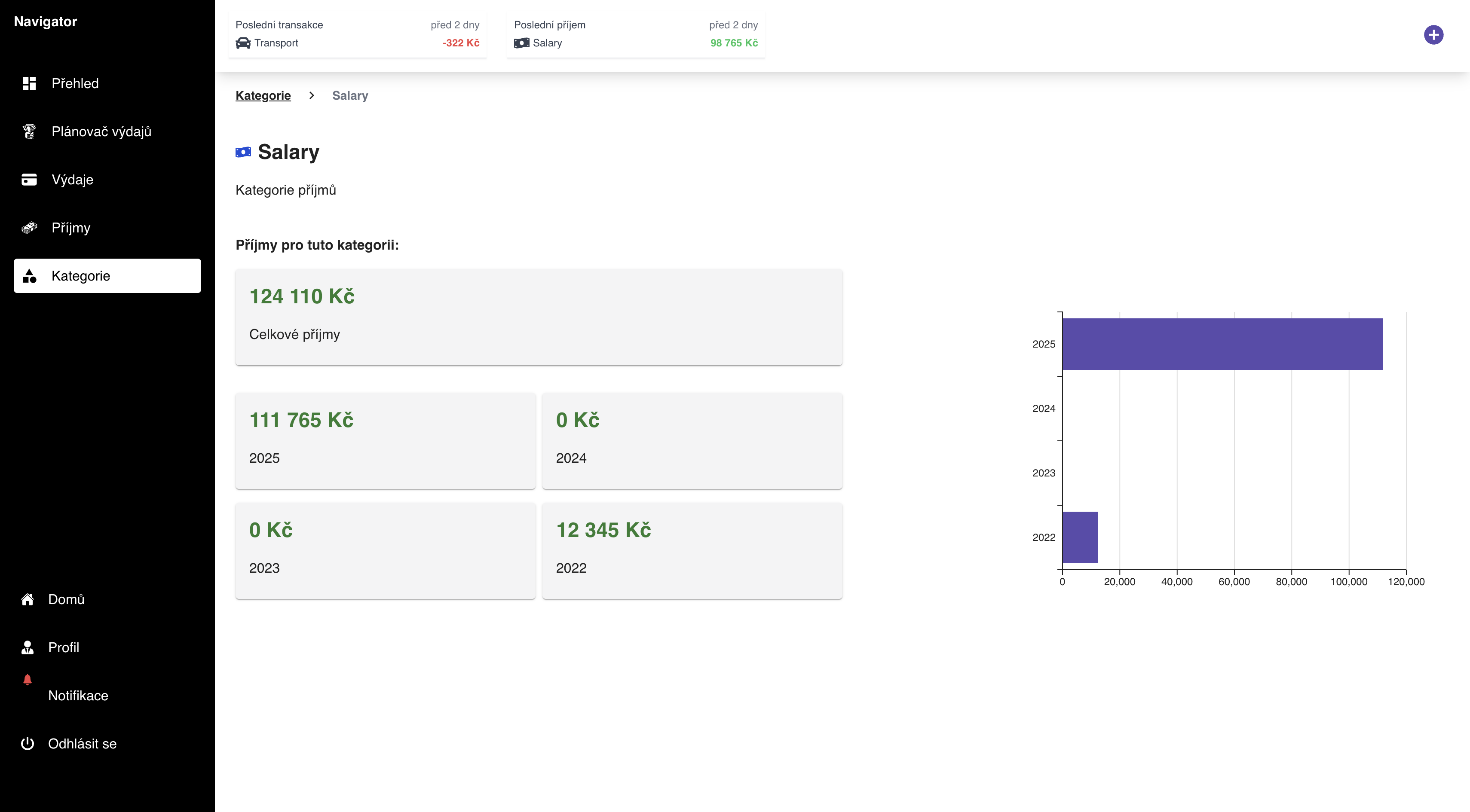Click the Příjmy money icon

tap(29, 228)
